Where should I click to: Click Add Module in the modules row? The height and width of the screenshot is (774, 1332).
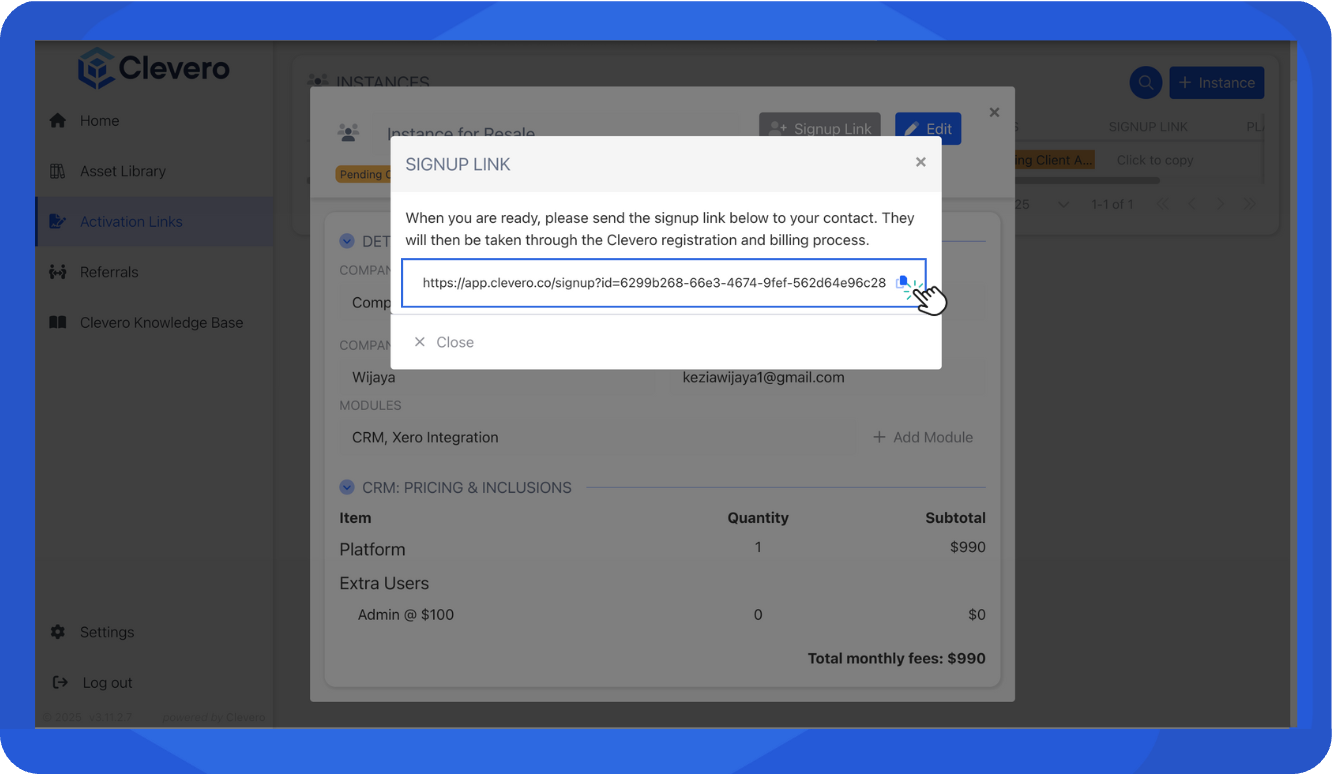pyautogui.click(x=923, y=437)
